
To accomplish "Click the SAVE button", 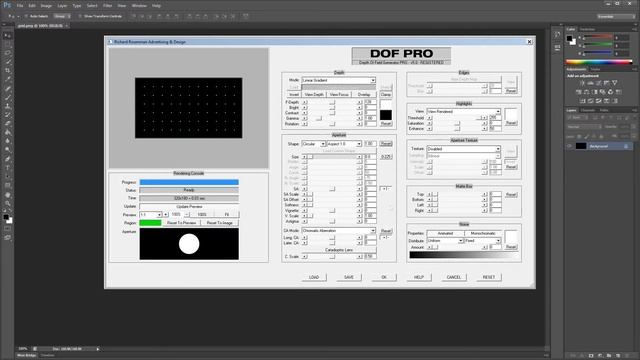I will coord(349,277).
